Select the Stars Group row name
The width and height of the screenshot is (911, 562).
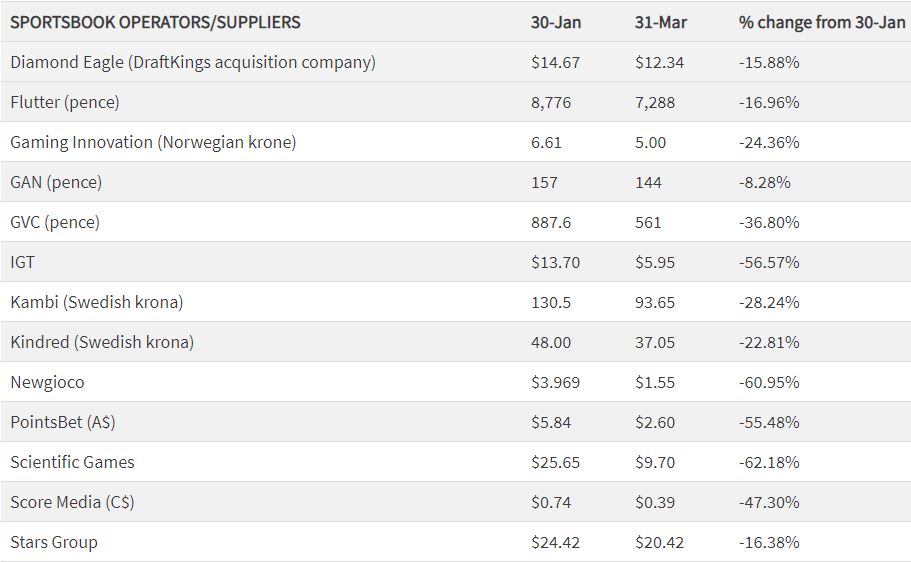(54, 542)
